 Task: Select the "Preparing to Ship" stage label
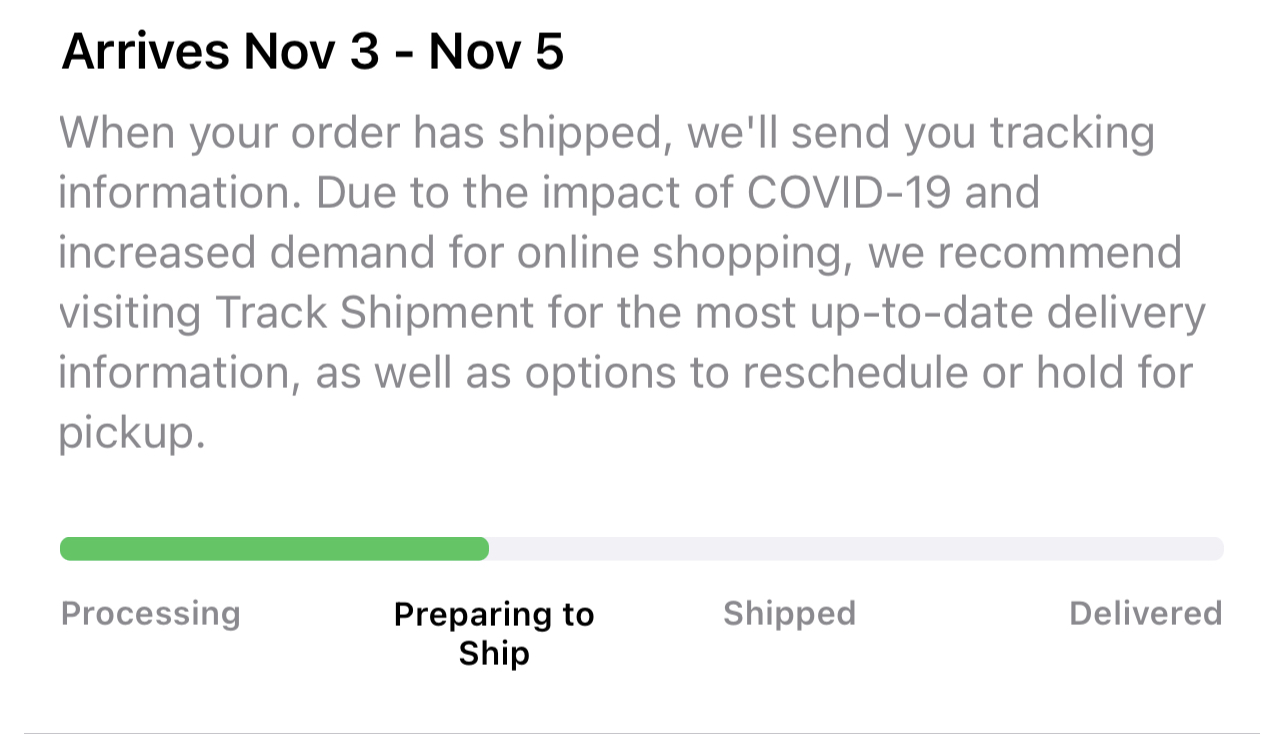point(494,633)
